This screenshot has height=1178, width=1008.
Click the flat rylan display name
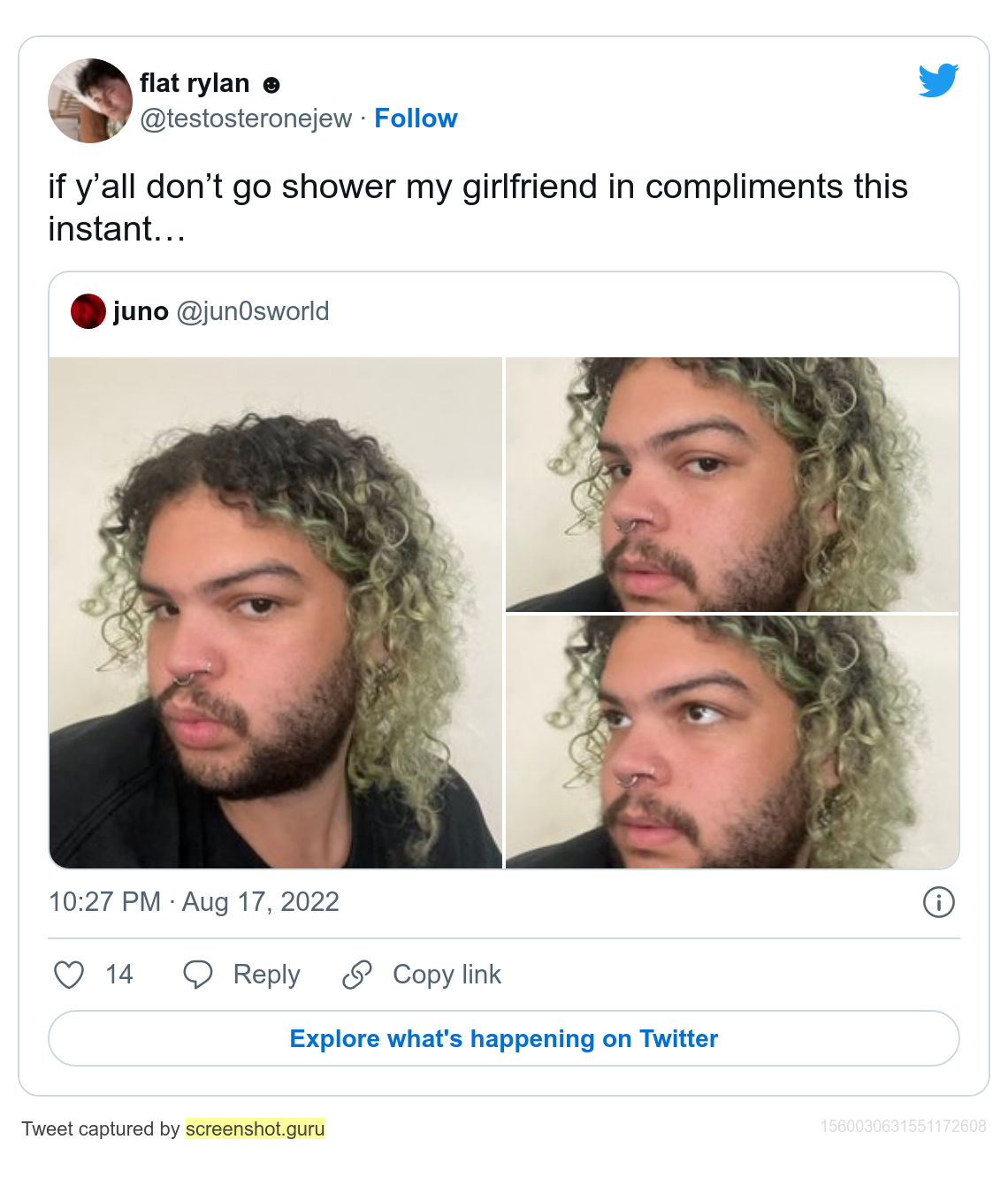195,83
